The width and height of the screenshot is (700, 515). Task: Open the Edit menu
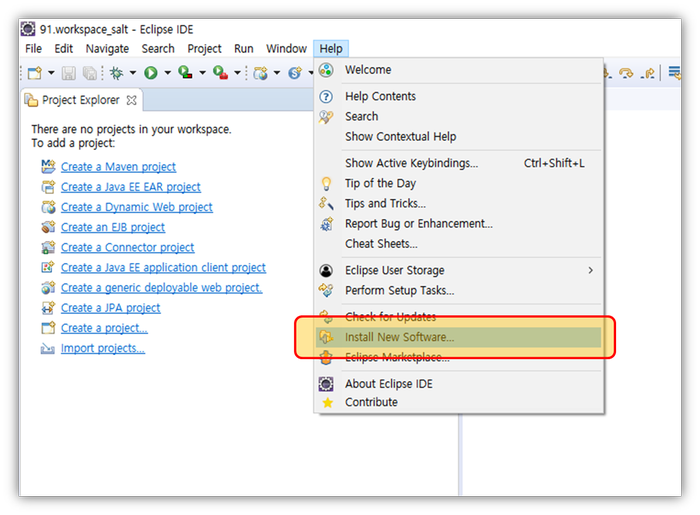(63, 49)
